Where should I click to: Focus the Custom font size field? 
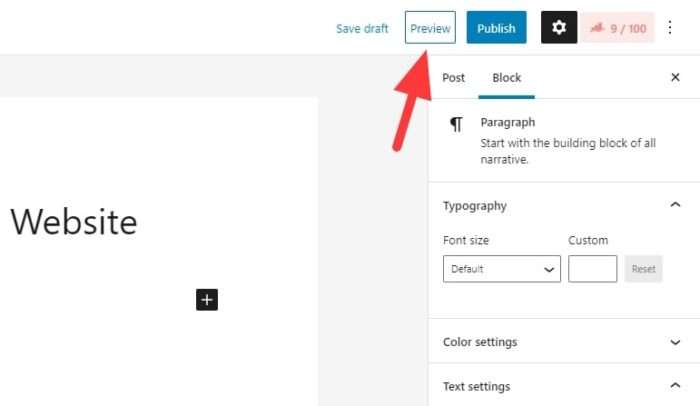[592, 269]
